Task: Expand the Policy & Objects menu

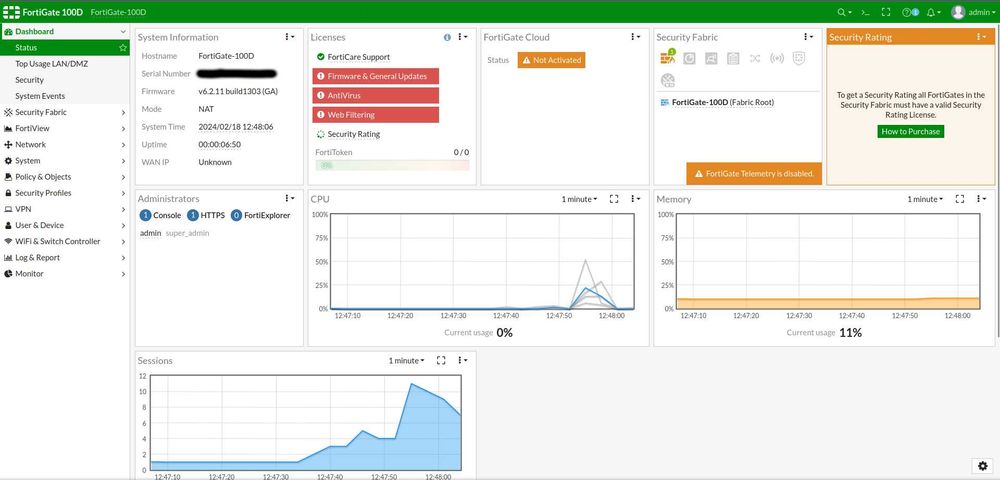Action: pyautogui.click(x=64, y=177)
